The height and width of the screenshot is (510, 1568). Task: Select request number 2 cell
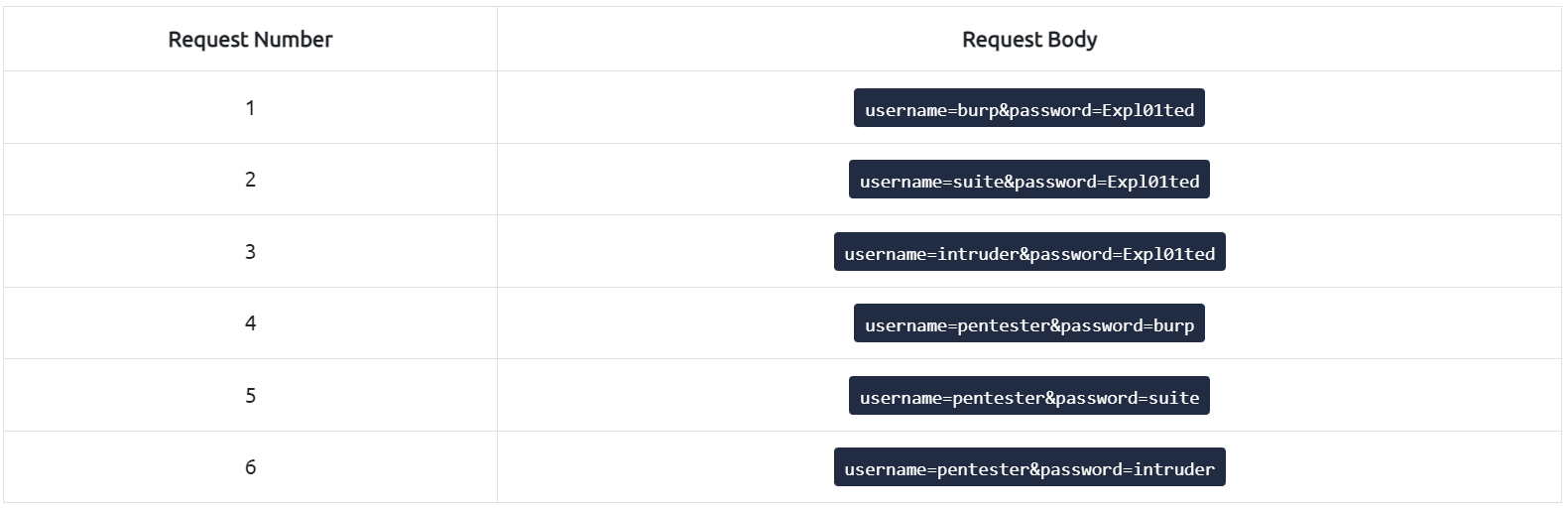tap(250, 180)
